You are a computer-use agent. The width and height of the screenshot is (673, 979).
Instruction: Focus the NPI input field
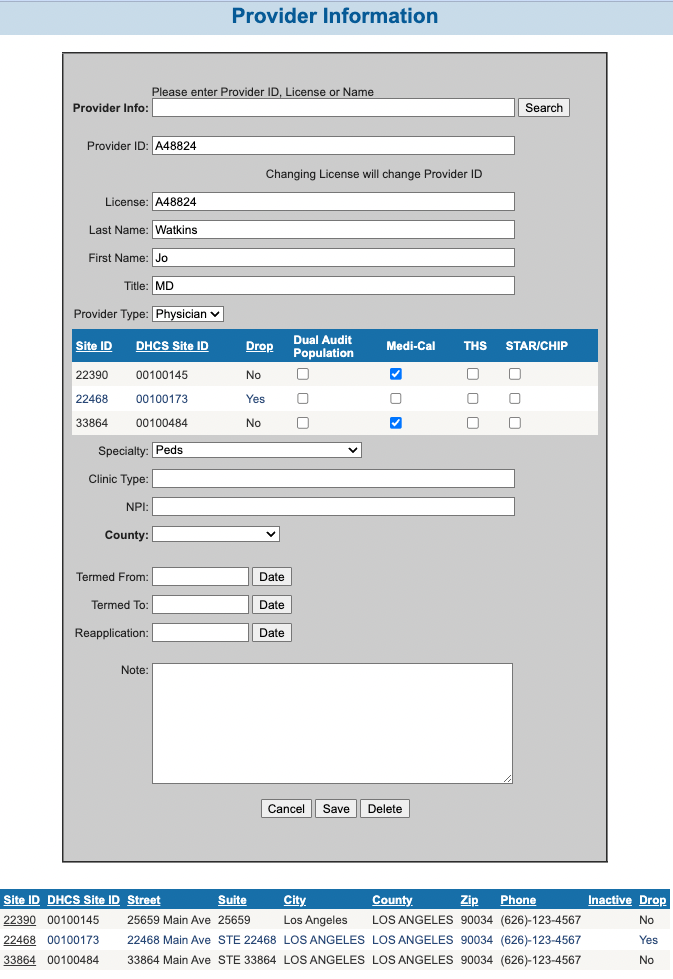[x=333, y=507]
